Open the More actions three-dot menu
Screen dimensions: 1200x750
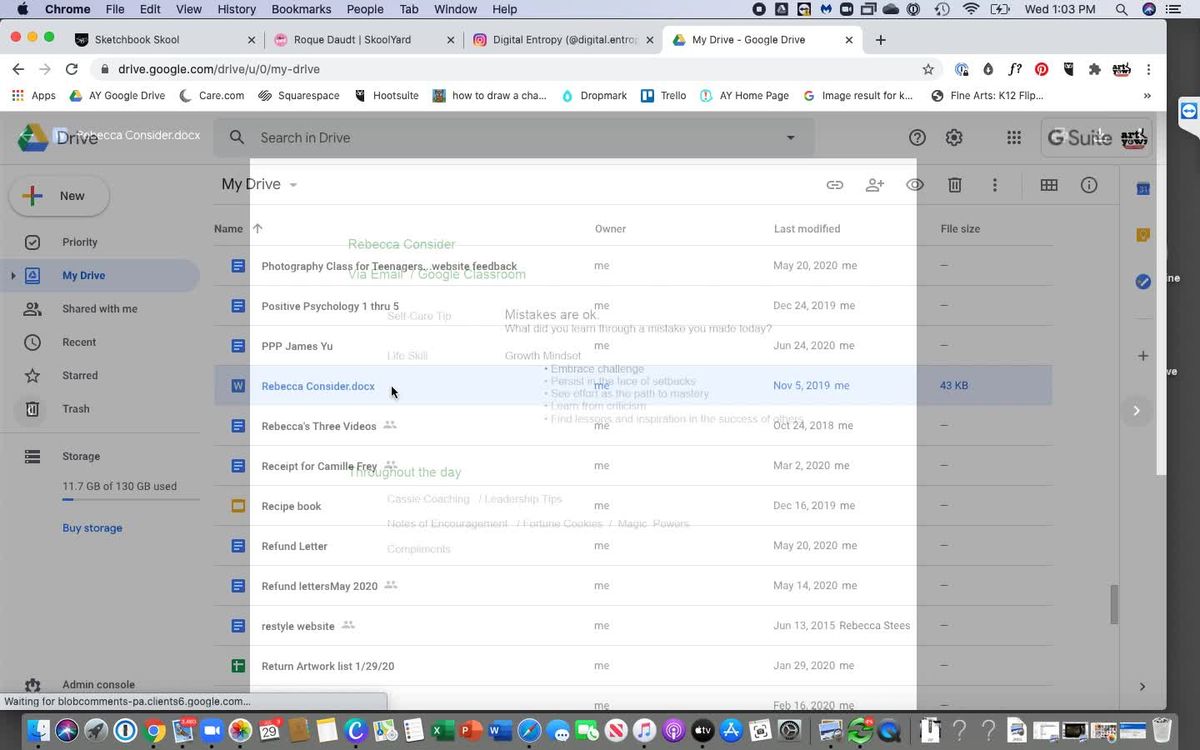click(995, 185)
